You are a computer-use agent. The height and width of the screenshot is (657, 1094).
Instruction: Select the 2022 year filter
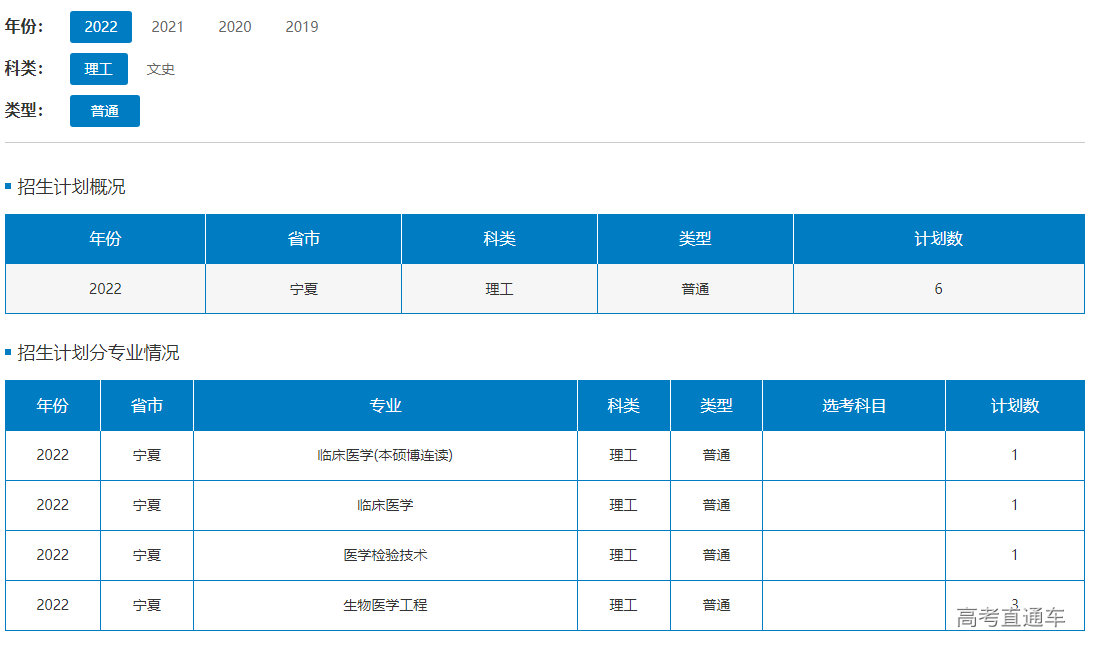(100, 27)
